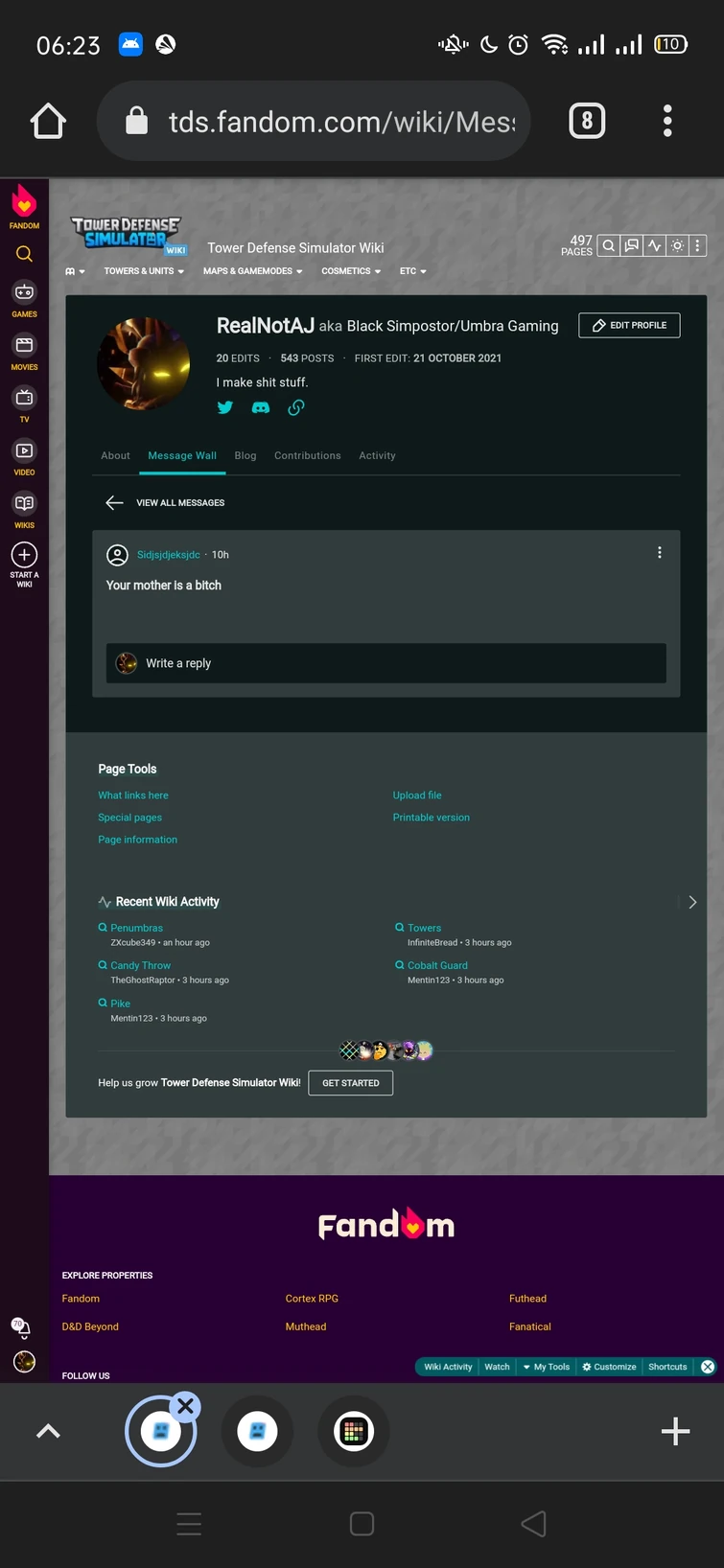Open Printable version link
This screenshot has height=1568, width=724.
[x=432, y=818]
